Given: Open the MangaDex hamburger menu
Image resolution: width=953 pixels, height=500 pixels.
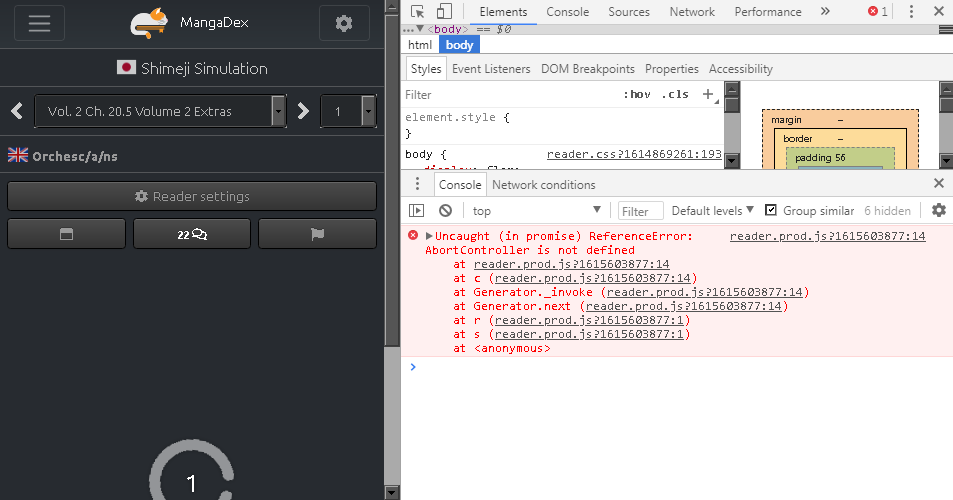Looking at the screenshot, I should (x=40, y=23).
